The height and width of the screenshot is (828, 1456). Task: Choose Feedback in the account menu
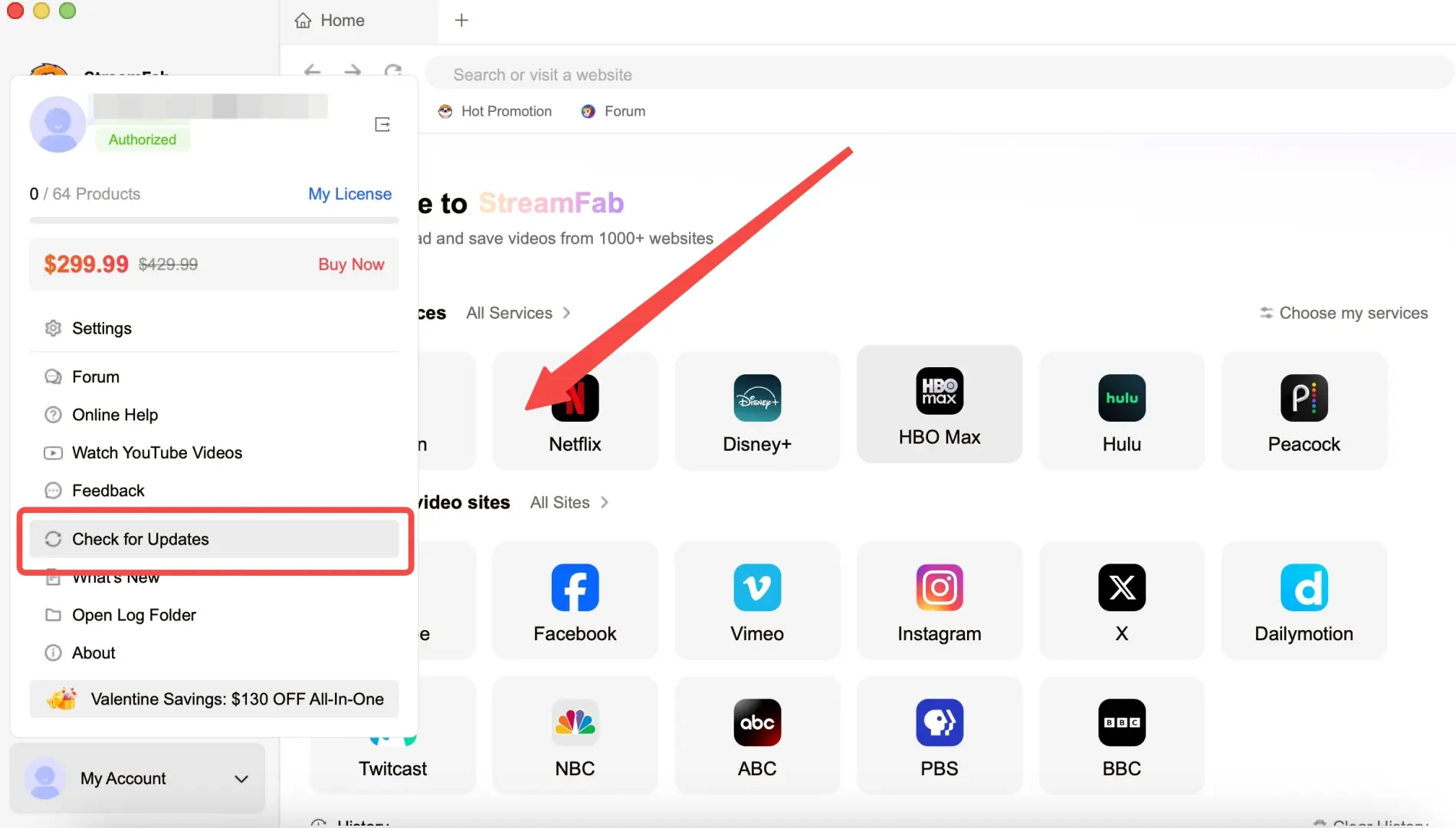tap(214, 491)
